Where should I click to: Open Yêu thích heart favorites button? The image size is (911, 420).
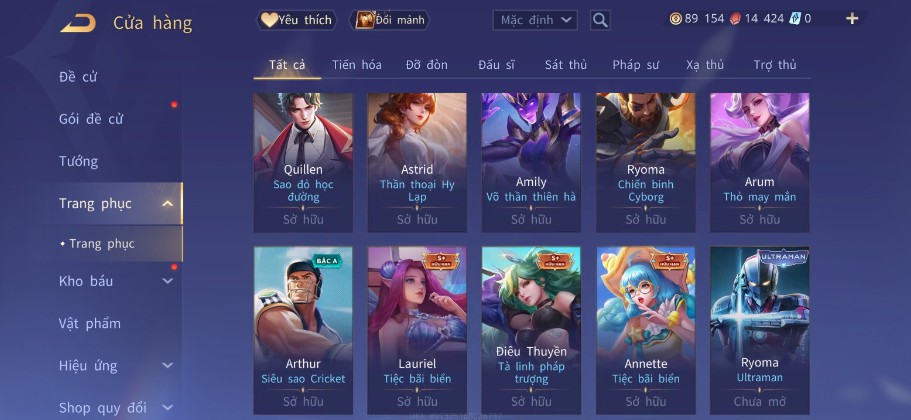[x=296, y=20]
